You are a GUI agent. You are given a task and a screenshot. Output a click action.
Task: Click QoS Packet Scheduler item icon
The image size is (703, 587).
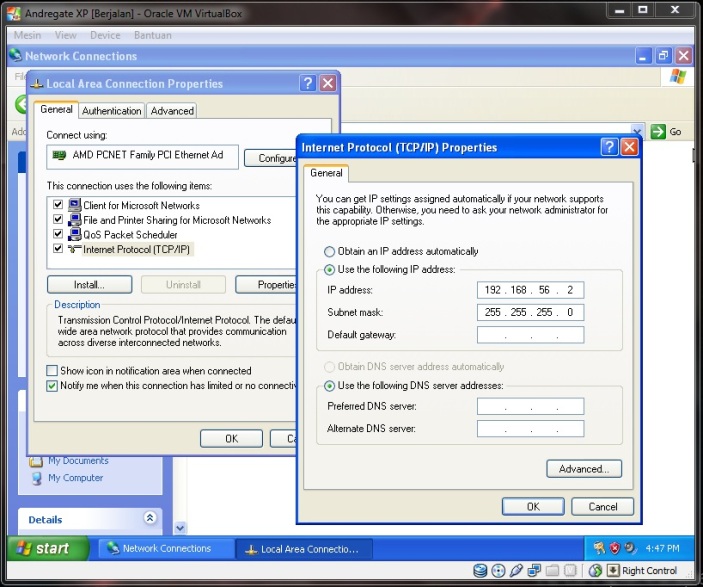[x=74, y=234]
